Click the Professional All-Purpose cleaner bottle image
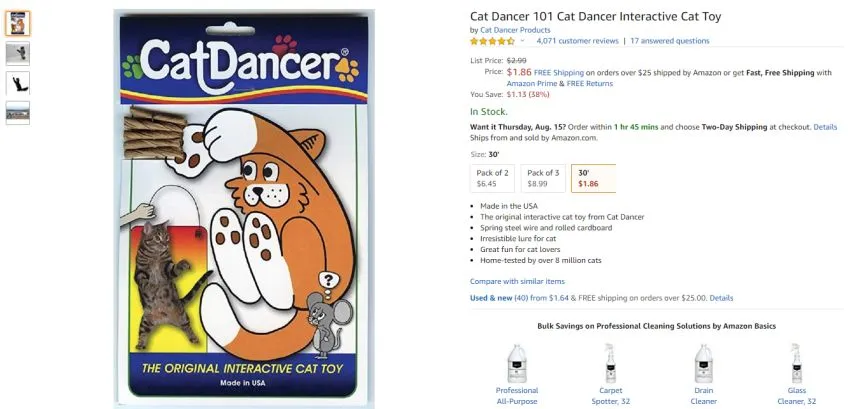The width and height of the screenshot is (849, 409). pyautogui.click(x=517, y=363)
